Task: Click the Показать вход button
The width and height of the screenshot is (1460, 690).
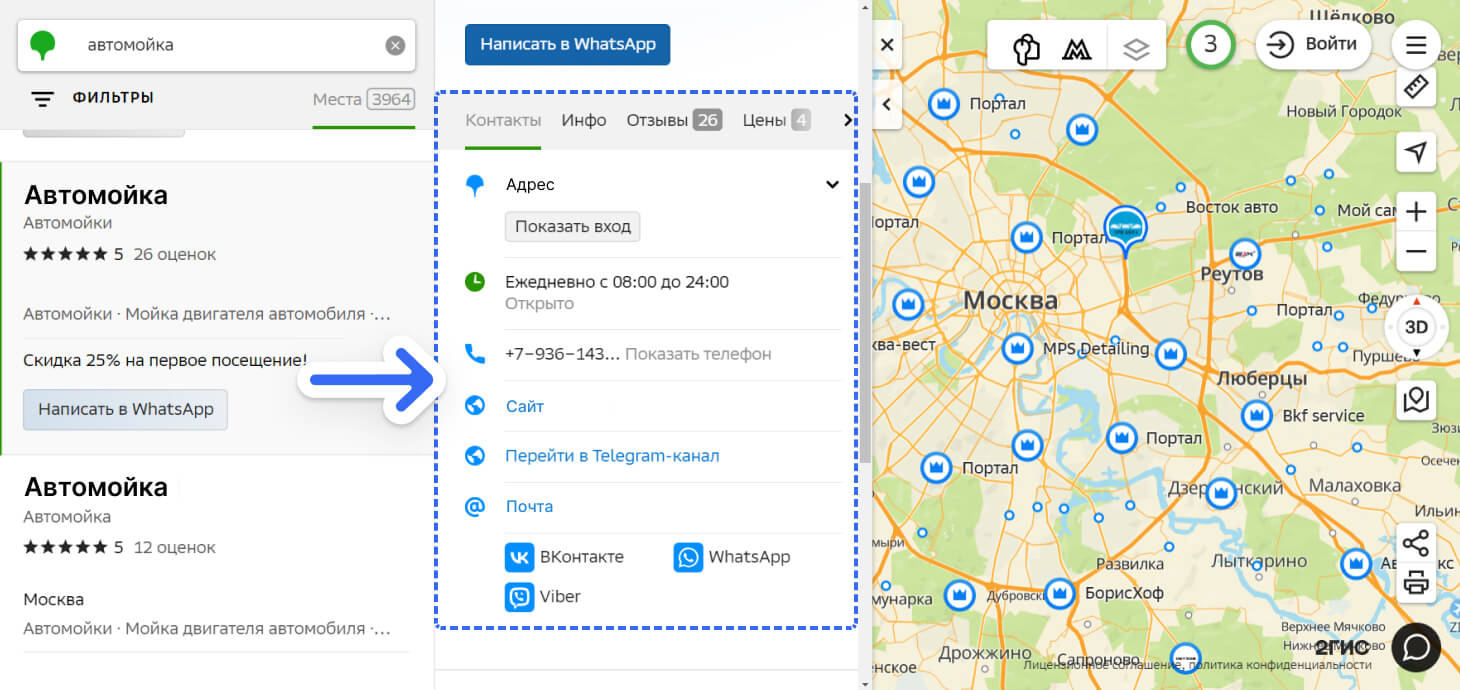Action: pyautogui.click(x=572, y=226)
